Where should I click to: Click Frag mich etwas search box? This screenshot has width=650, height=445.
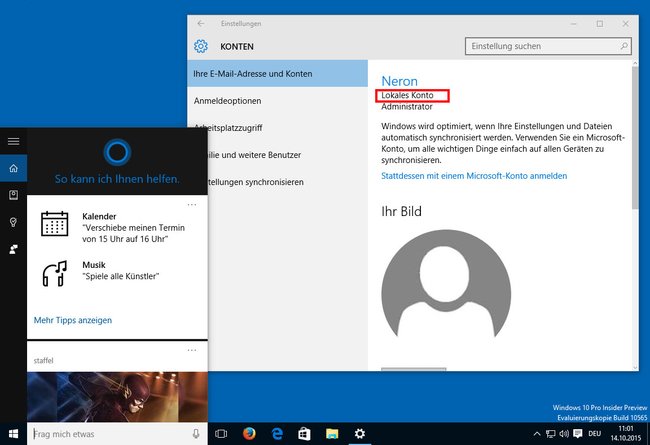pos(117,434)
